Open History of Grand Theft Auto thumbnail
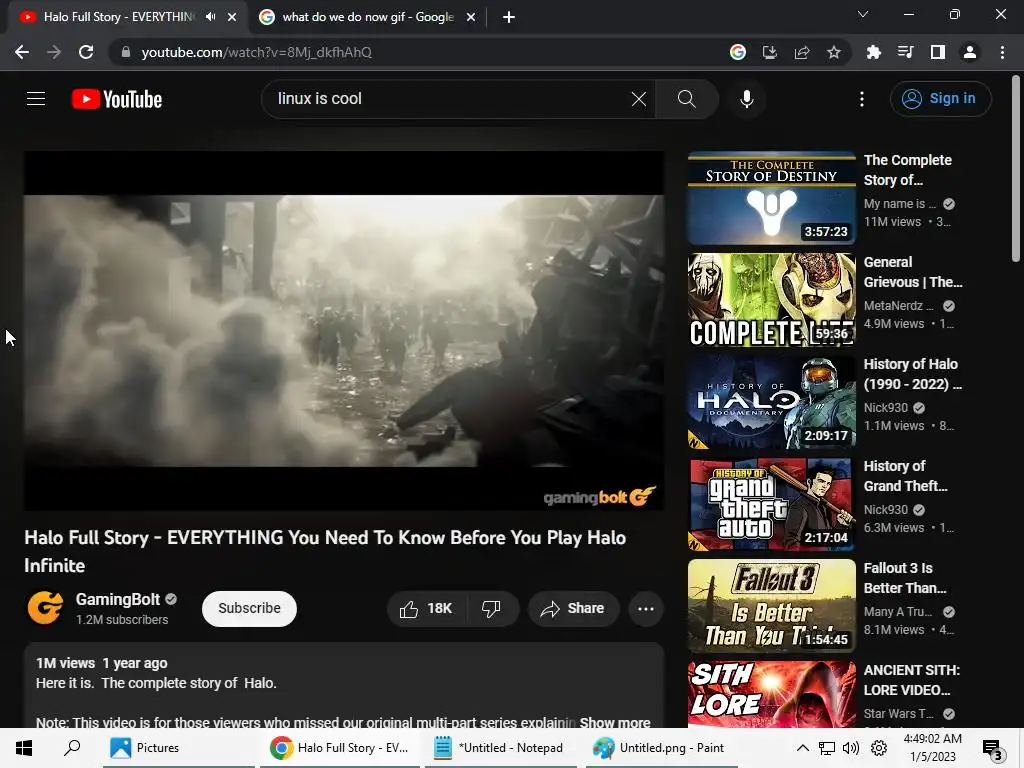This screenshot has height=768, width=1024. coord(771,504)
